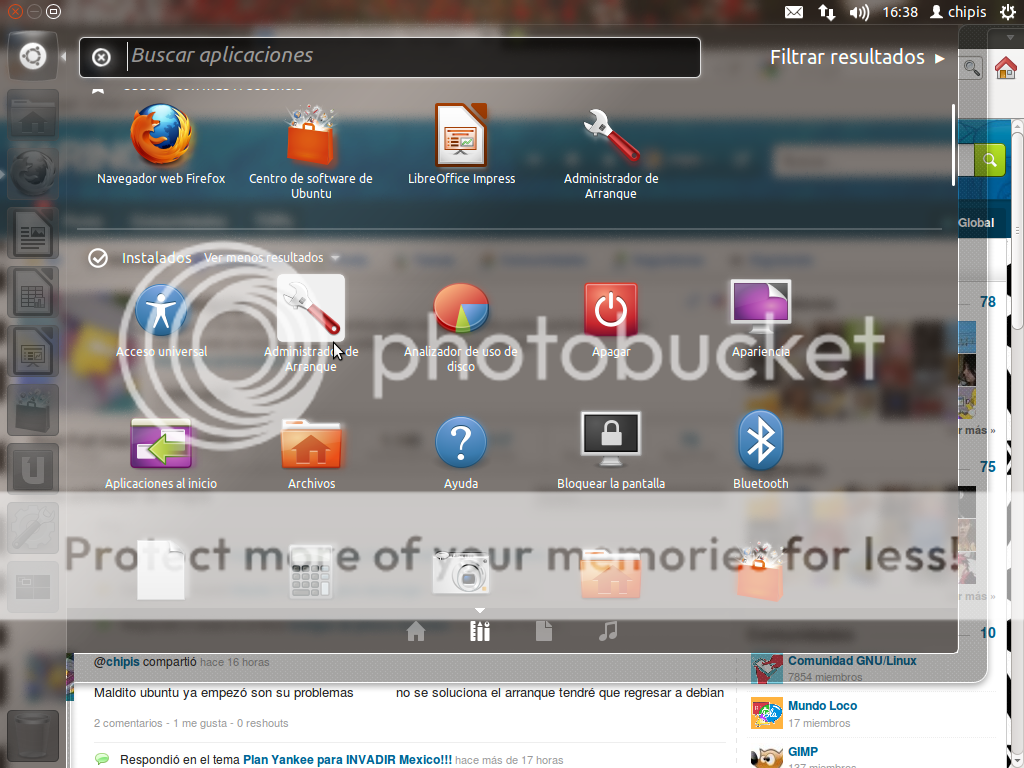Collapse with Ver menos resultados
This screenshot has height=768, width=1024.
click(x=270, y=258)
